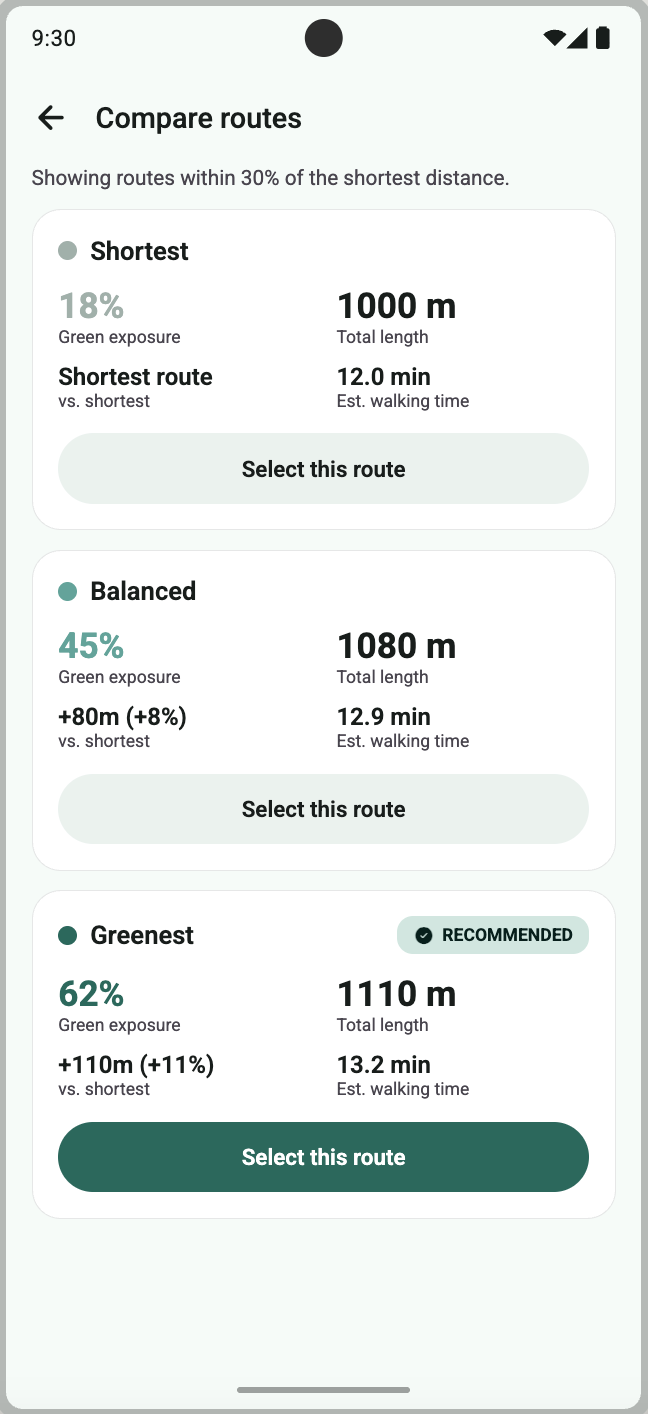Tap the checkmark icon in Recommended badge
648x1414 pixels.
click(x=424, y=935)
